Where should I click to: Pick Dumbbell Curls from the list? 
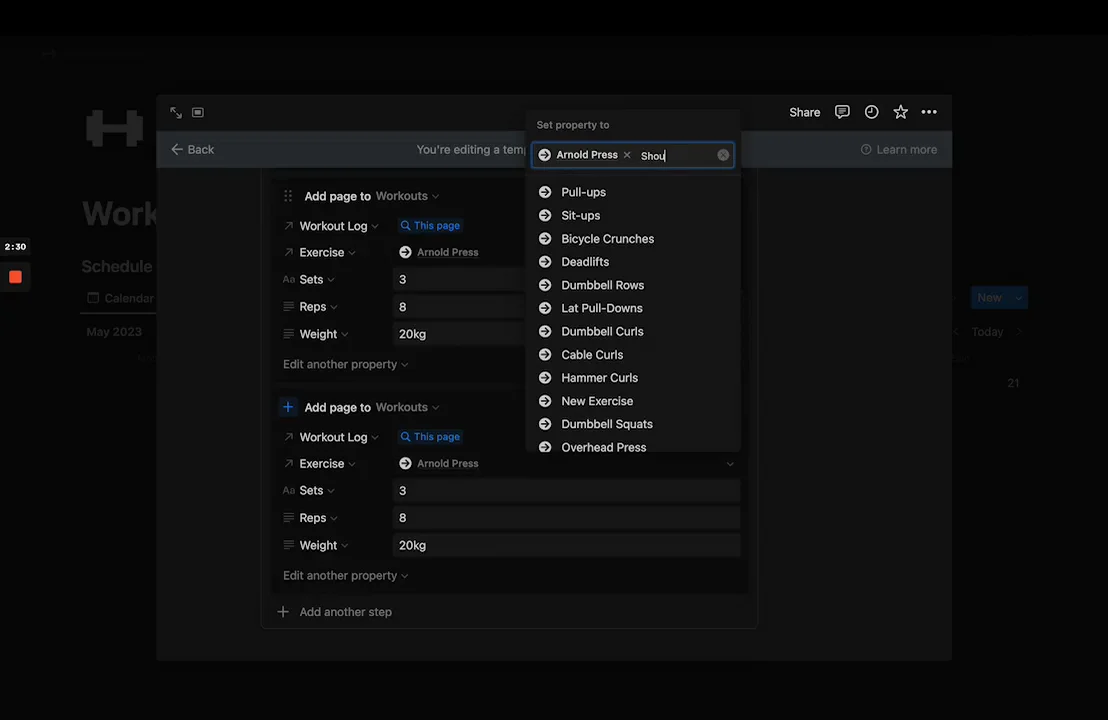pyautogui.click(x=632, y=331)
